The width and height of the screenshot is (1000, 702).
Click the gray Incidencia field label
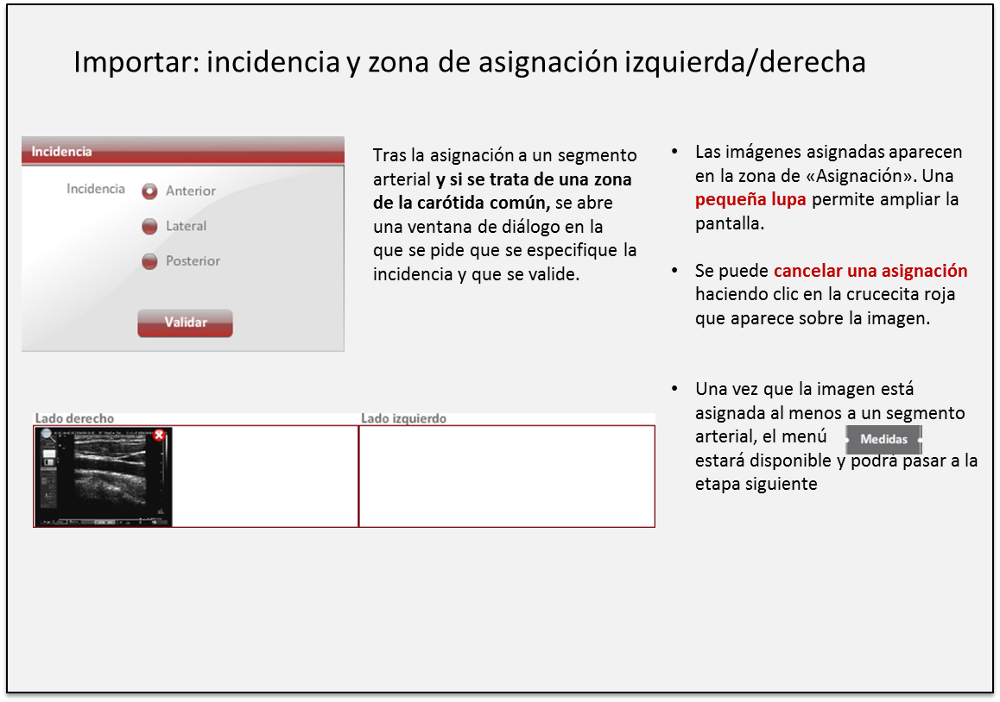(x=96, y=189)
